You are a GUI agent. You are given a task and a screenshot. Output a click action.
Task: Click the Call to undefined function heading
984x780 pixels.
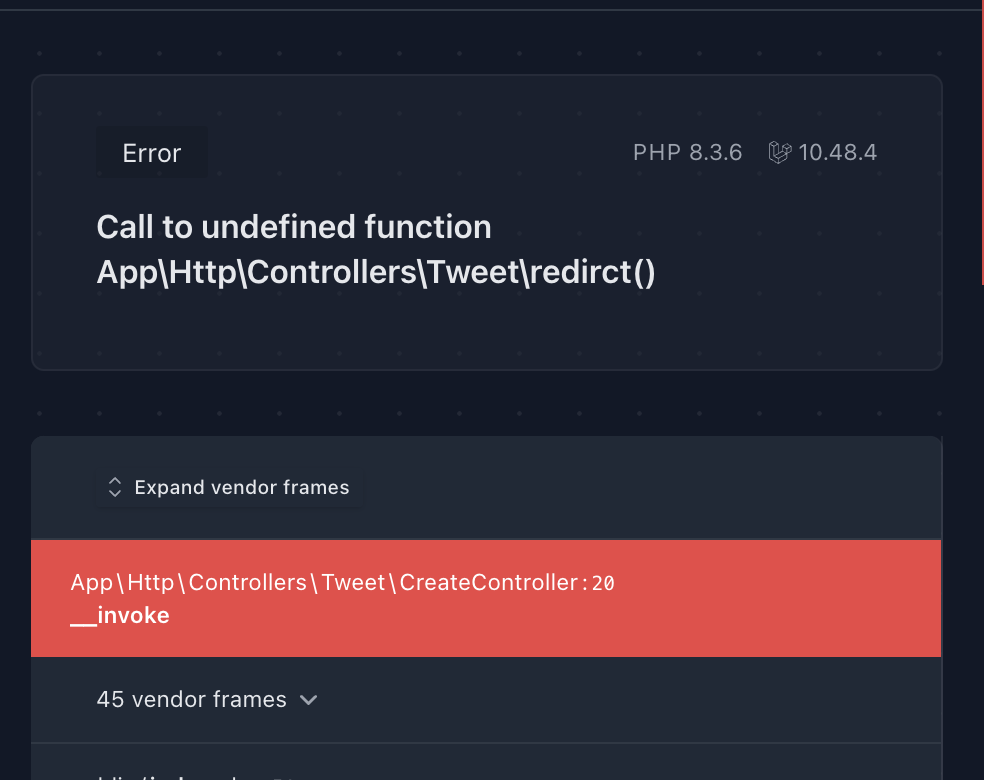tap(294, 227)
